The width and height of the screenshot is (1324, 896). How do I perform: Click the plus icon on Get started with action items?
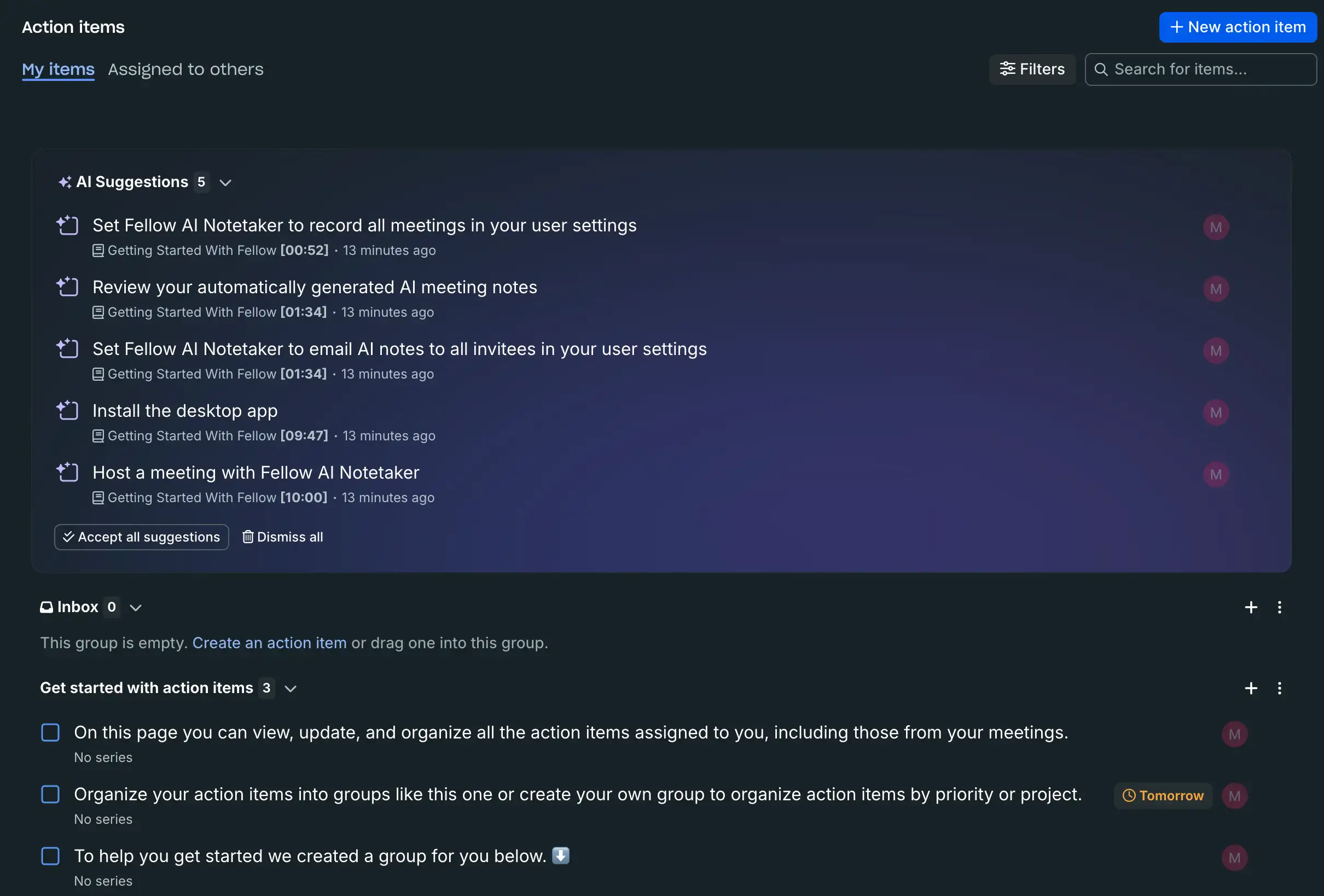[1251, 688]
